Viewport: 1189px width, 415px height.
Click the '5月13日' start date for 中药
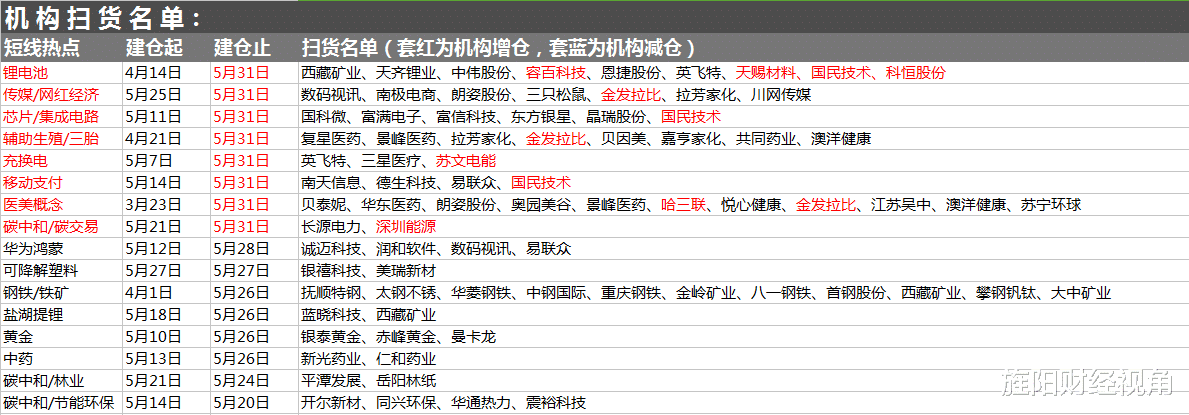click(154, 360)
